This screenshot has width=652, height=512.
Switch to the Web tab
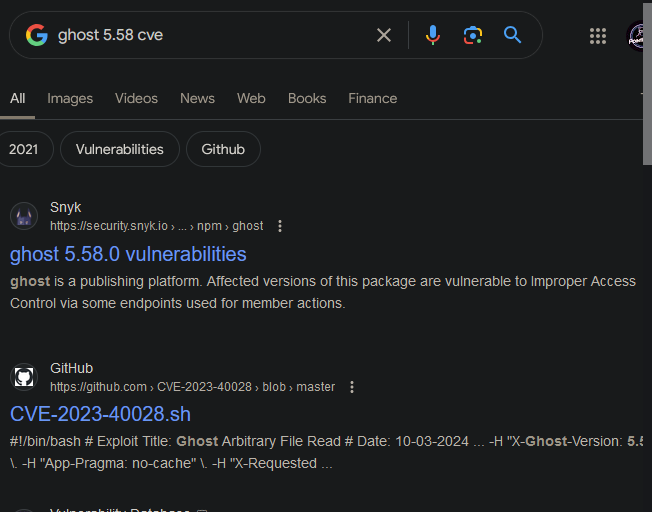click(251, 99)
